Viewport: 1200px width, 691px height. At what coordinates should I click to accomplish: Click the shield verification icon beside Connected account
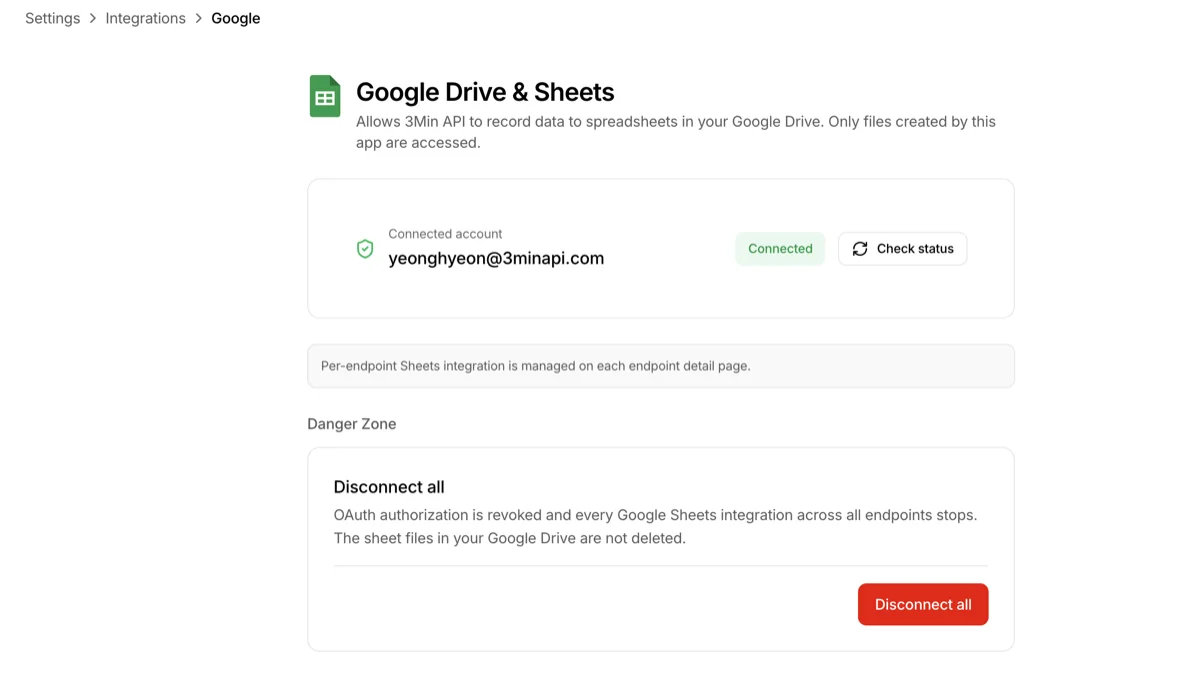(x=365, y=248)
